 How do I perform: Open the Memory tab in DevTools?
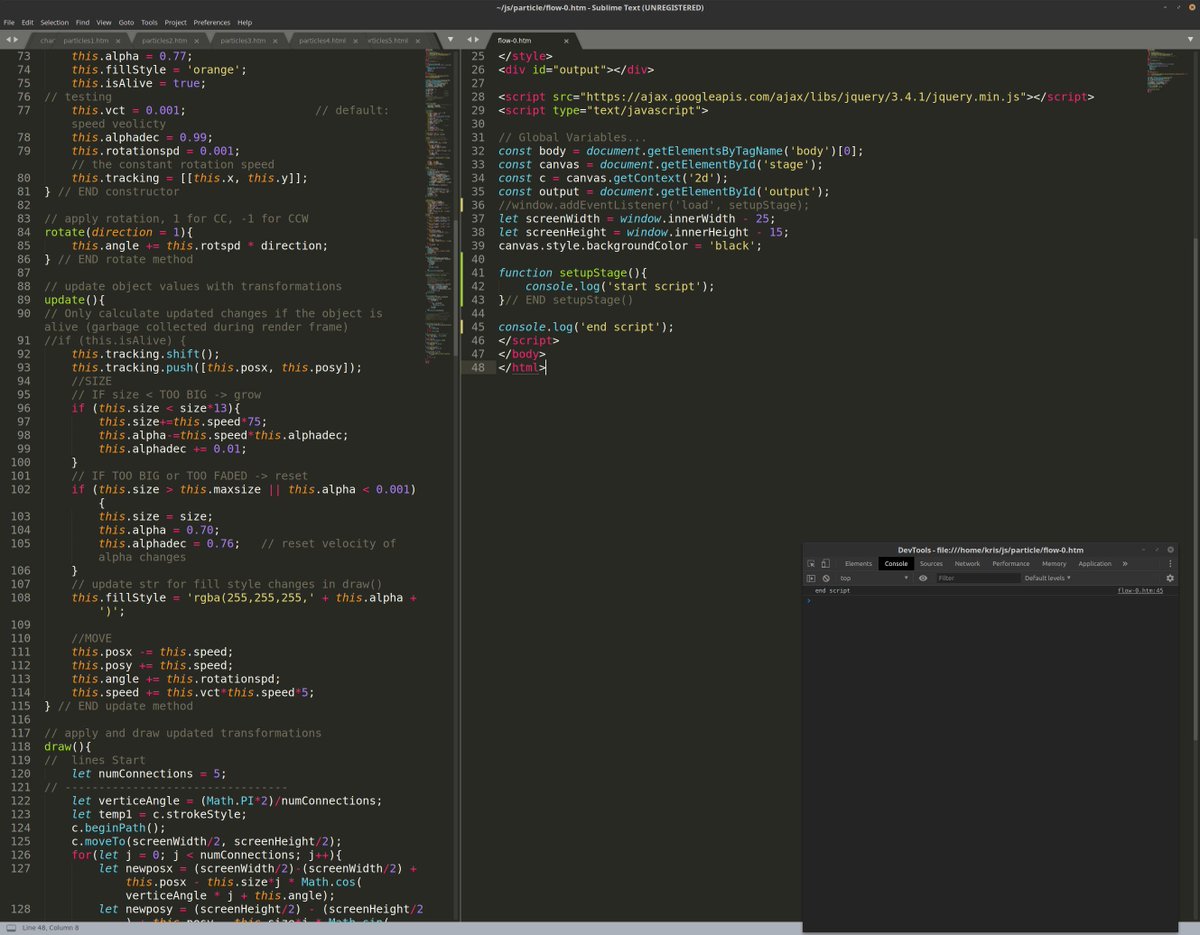1054,564
